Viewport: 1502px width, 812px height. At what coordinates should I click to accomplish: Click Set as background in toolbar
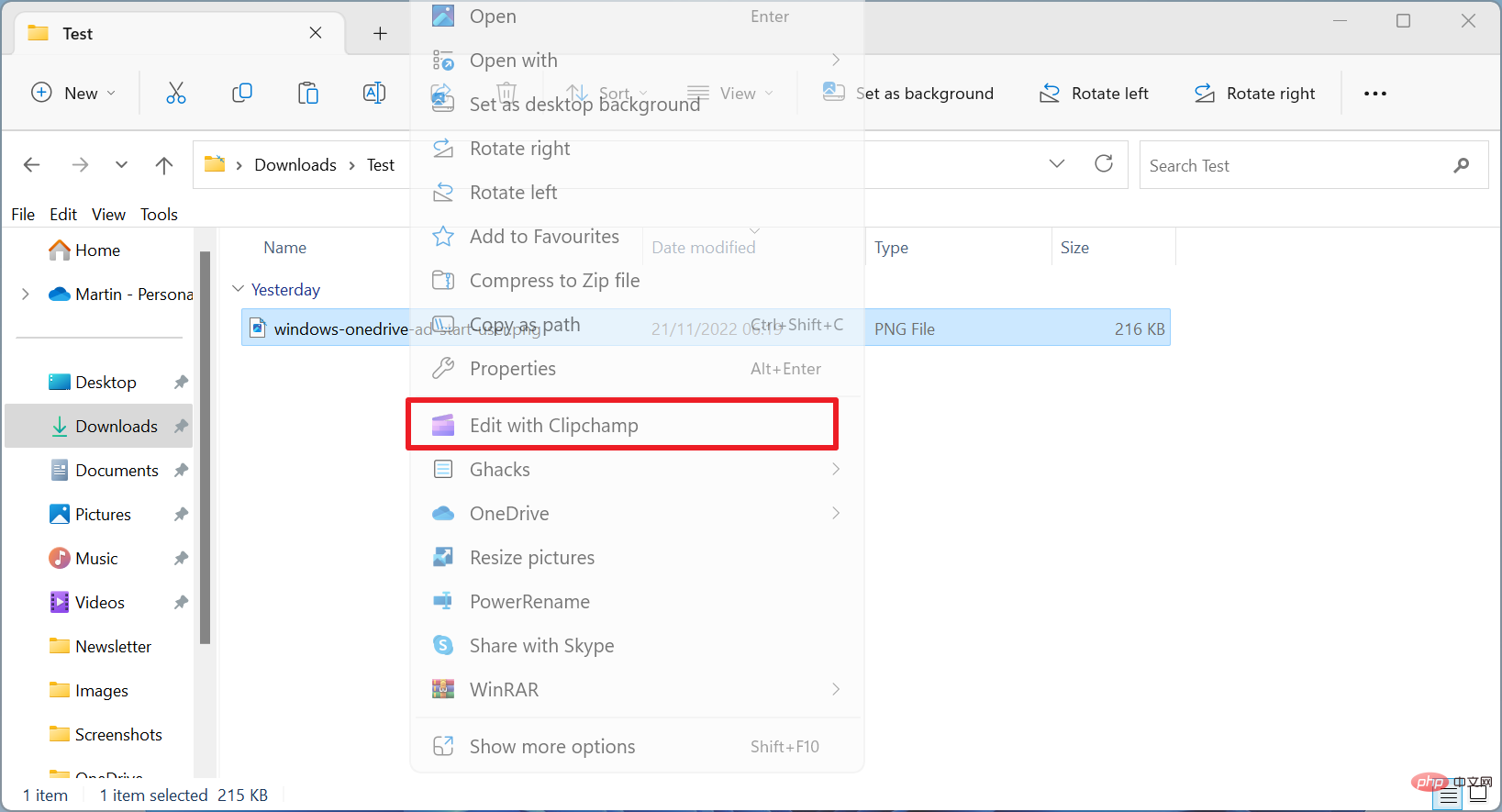pyautogui.click(x=908, y=93)
